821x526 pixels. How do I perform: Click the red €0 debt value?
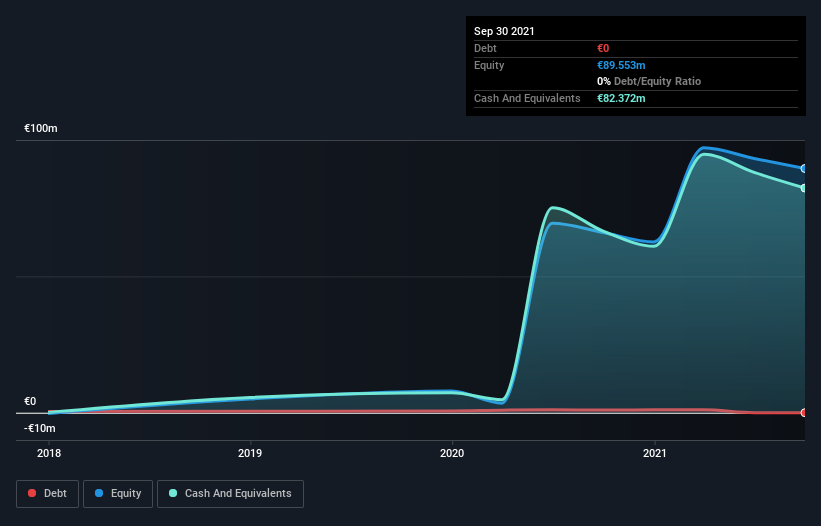coord(603,48)
